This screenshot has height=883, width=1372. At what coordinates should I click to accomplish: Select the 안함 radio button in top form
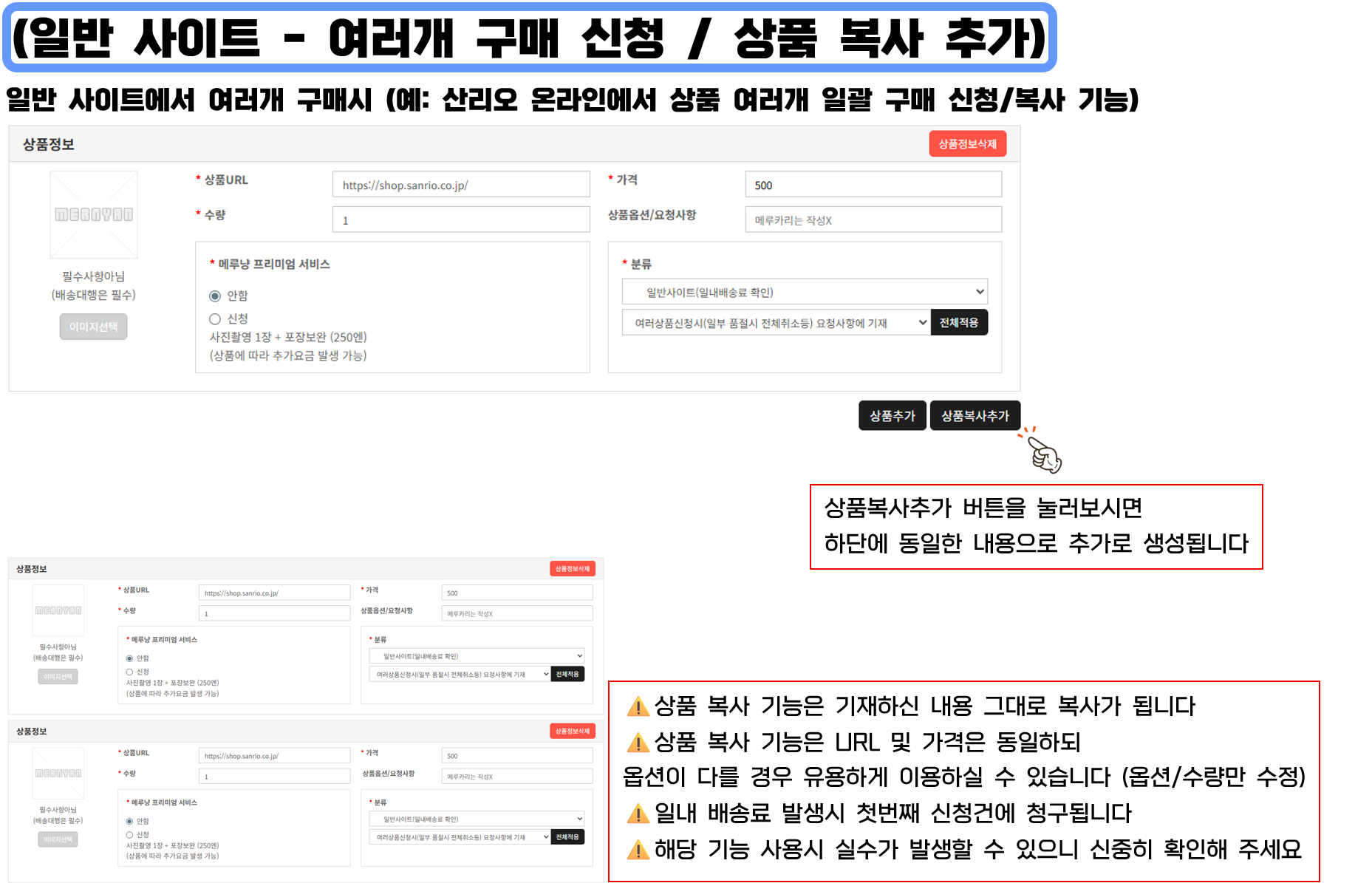tap(215, 296)
